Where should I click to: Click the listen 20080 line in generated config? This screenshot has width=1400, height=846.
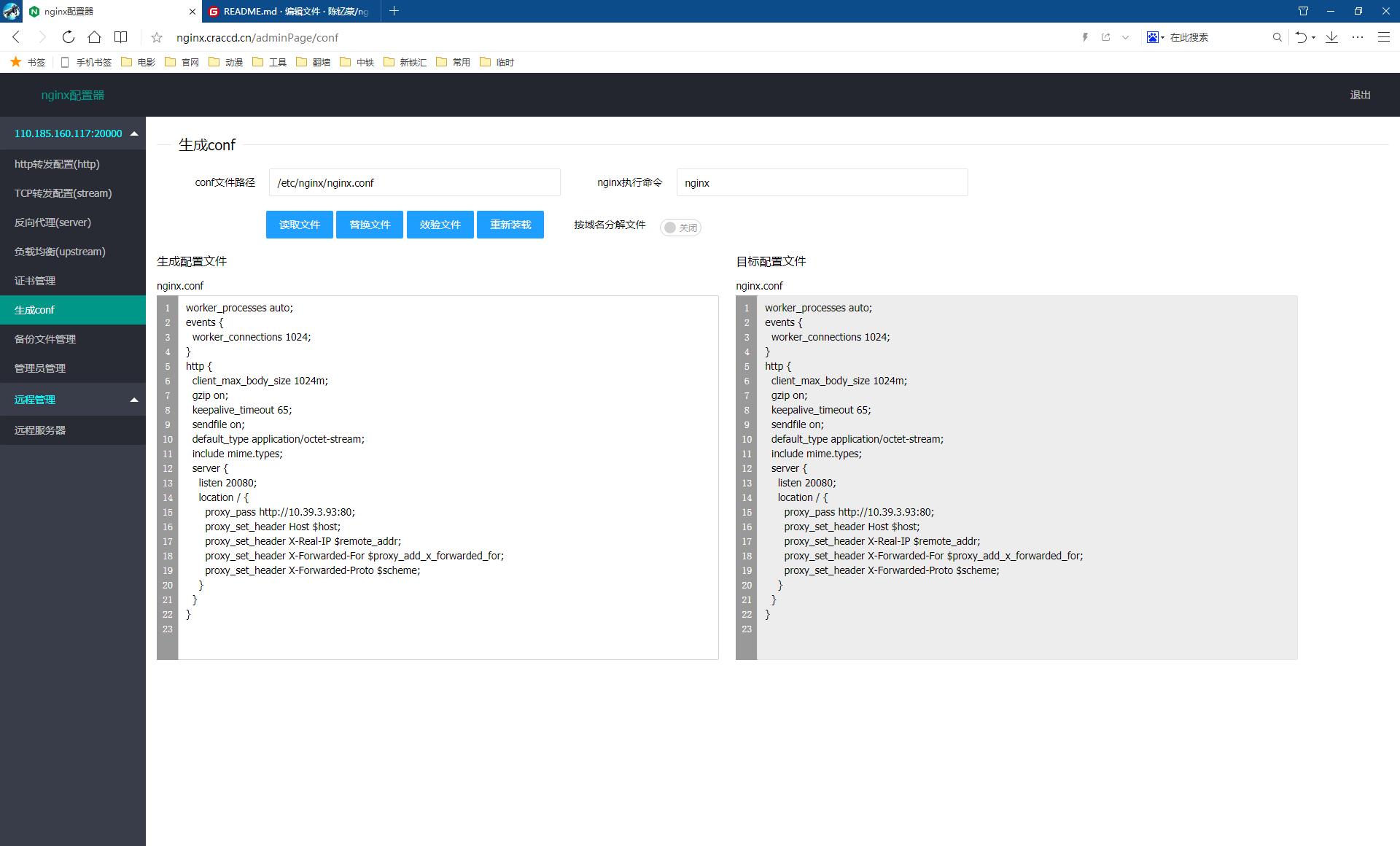227,483
